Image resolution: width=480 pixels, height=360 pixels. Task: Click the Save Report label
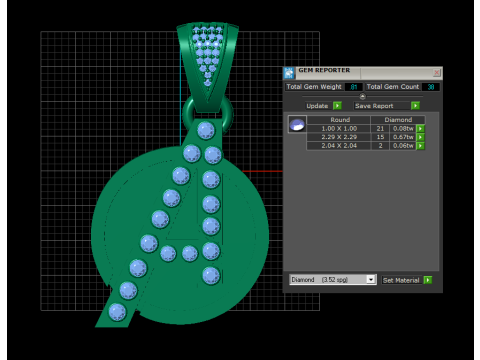click(374, 106)
